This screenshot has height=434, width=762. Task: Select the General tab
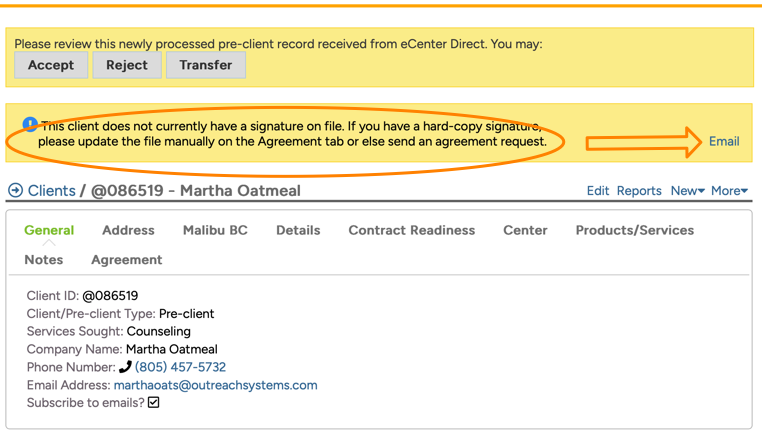(x=49, y=230)
